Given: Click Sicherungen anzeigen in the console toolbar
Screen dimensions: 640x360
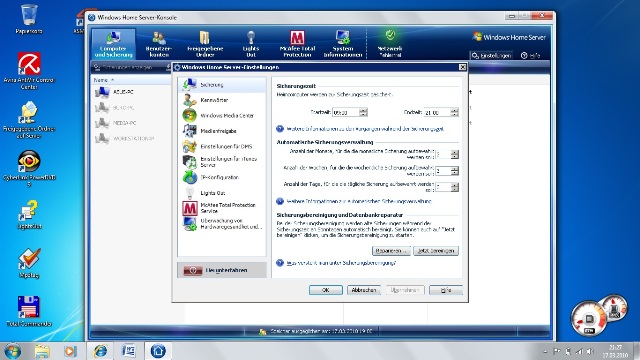Looking at the screenshot, I should click(x=123, y=67).
